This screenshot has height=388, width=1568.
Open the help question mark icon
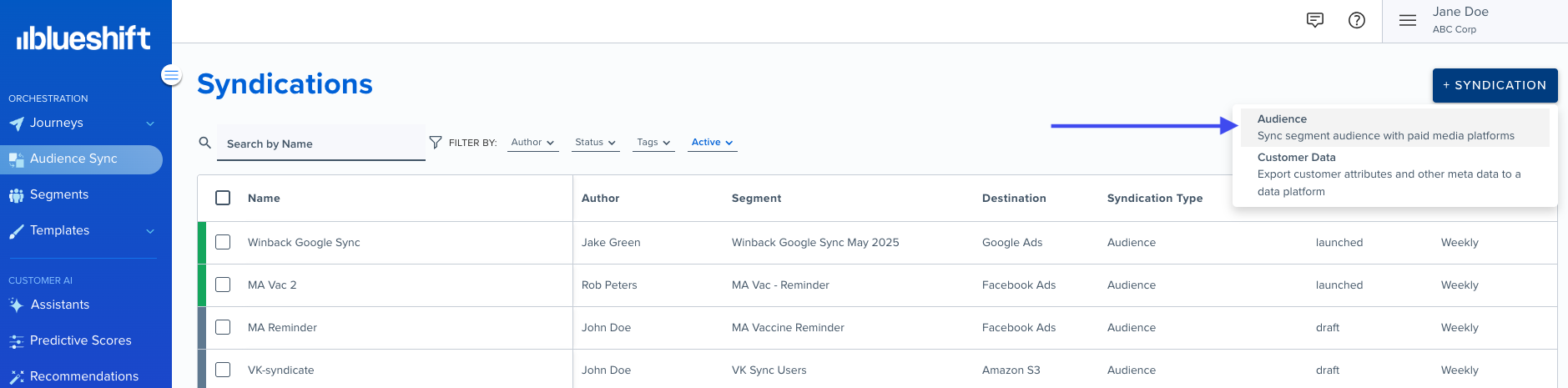pyautogui.click(x=1357, y=20)
